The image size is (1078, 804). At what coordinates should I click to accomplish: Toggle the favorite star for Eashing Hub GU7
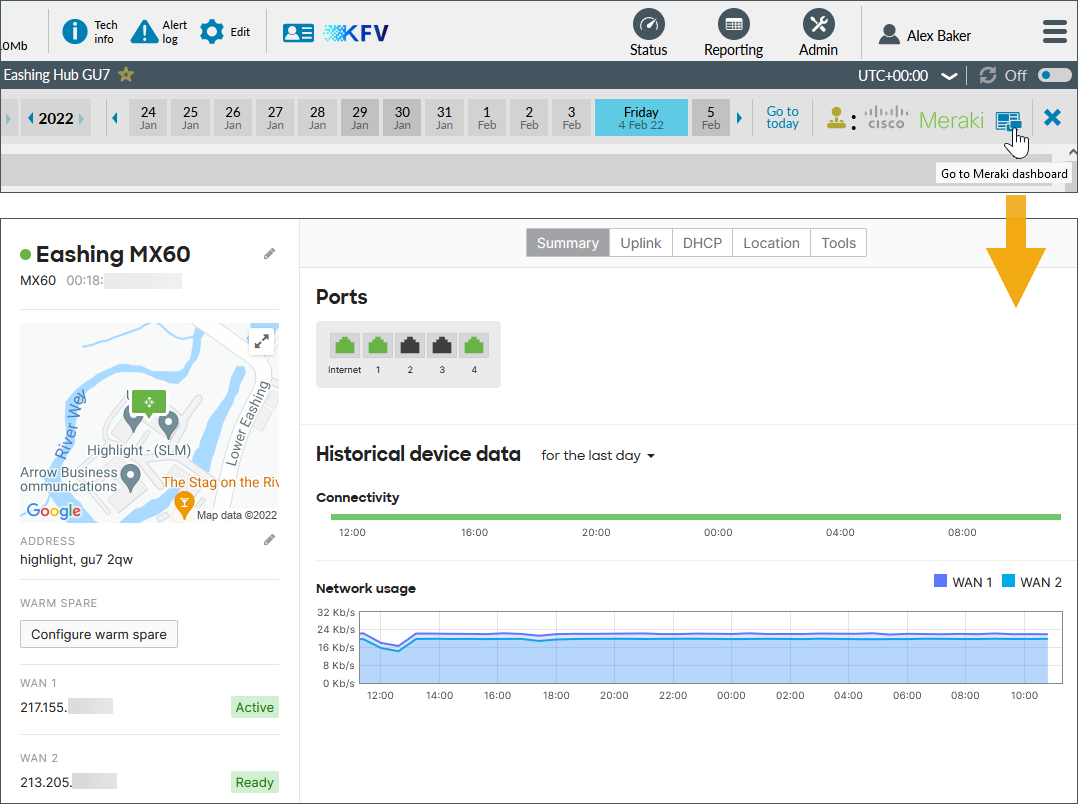(128, 74)
